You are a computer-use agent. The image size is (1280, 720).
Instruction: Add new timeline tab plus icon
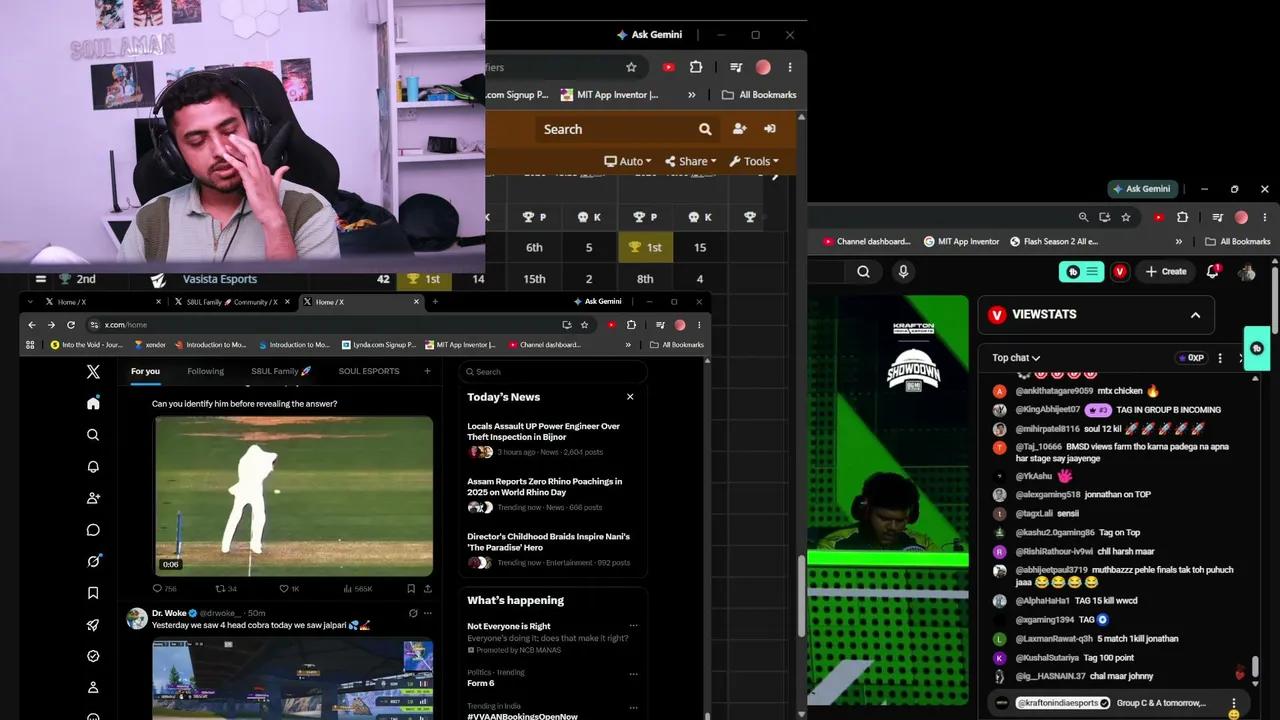(x=427, y=371)
